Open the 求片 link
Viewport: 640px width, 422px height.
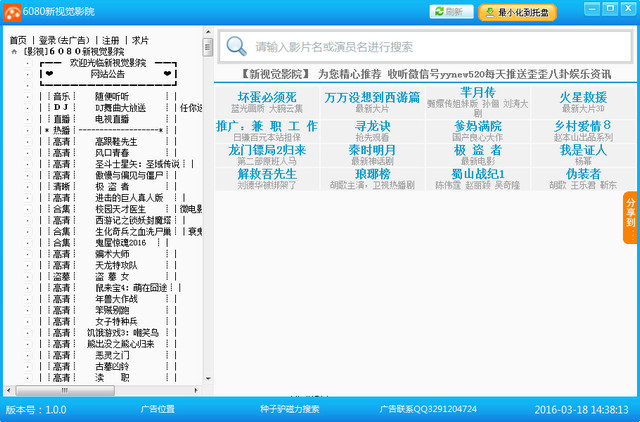click(x=140, y=40)
